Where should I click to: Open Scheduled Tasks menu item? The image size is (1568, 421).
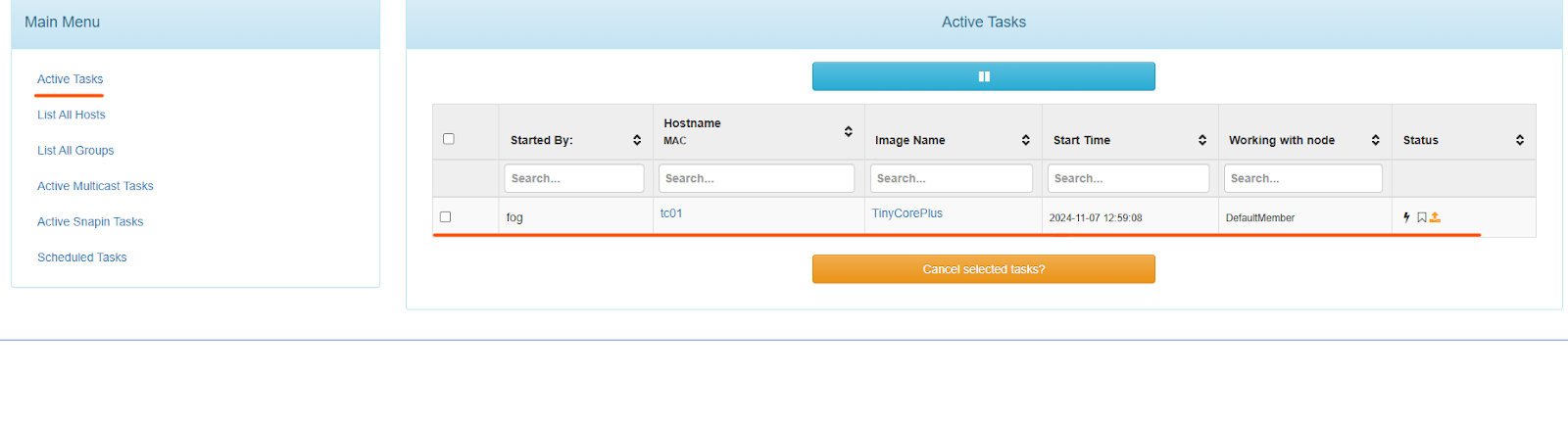coord(82,257)
